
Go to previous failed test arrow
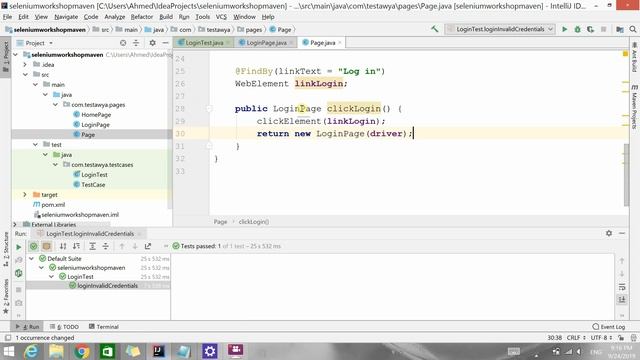(x=122, y=246)
